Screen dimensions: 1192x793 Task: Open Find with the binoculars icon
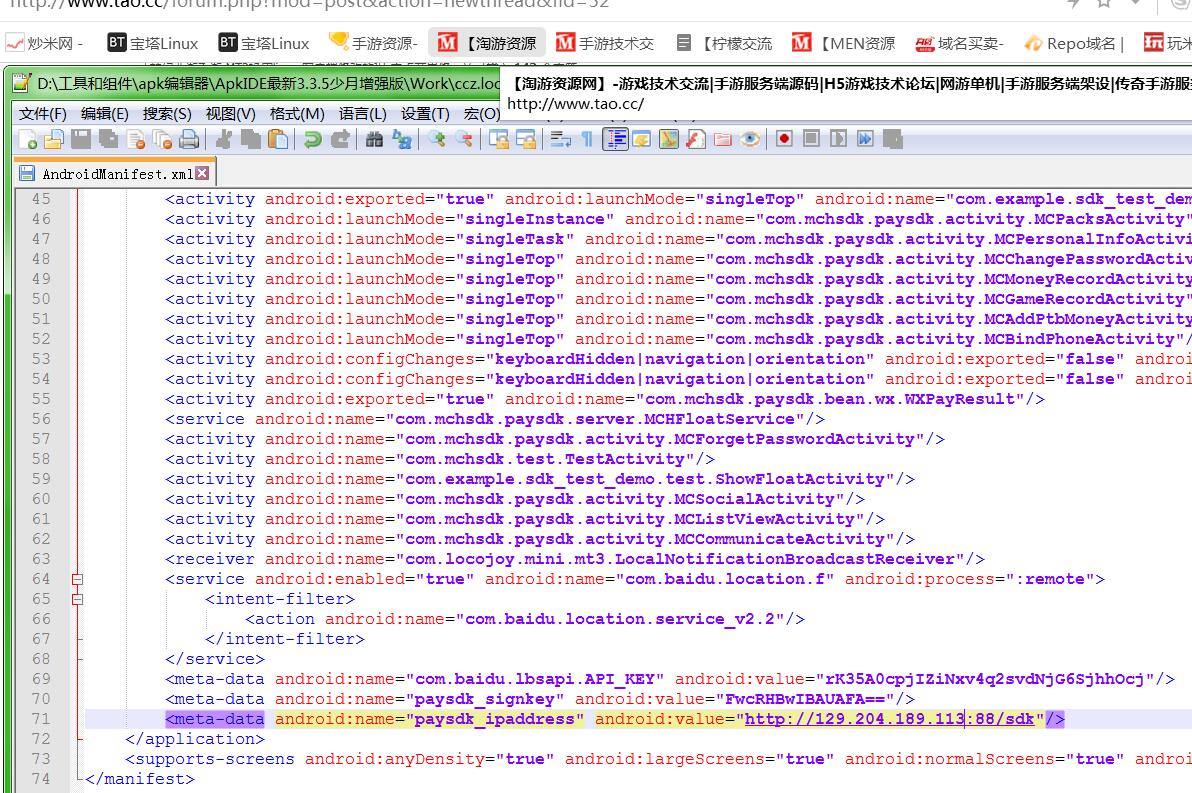375,140
